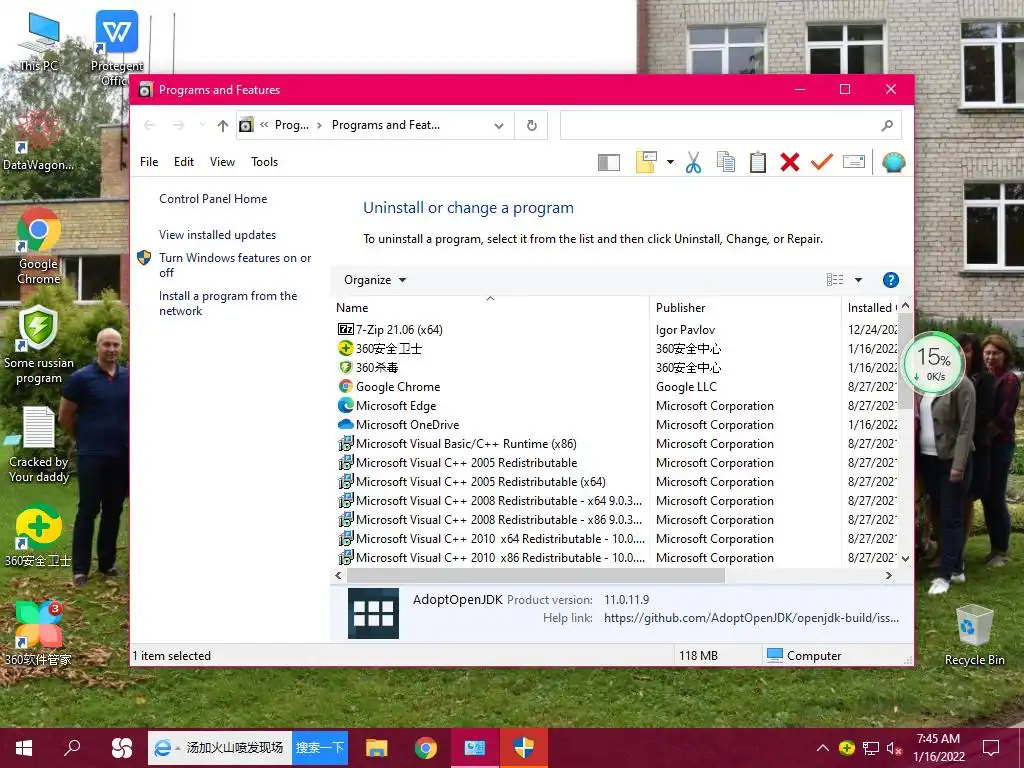Open the View menu
The height and width of the screenshot is (768, 1024).
[x=222, y=162]
